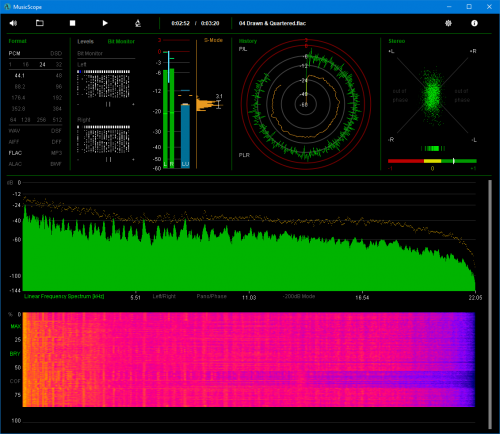Click the stereo correlation meter marker
Image resolution: width=500 pixels, height=434 pixels.
pos(454,161)
